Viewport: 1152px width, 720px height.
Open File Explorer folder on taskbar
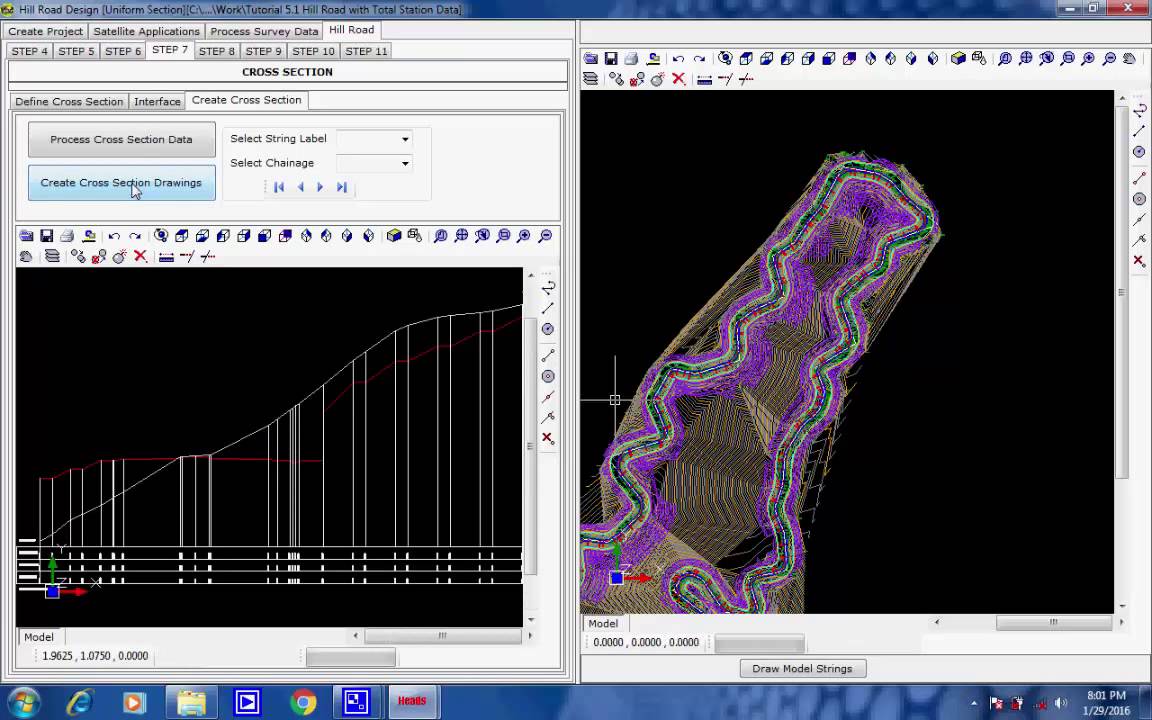coord(191,702)
